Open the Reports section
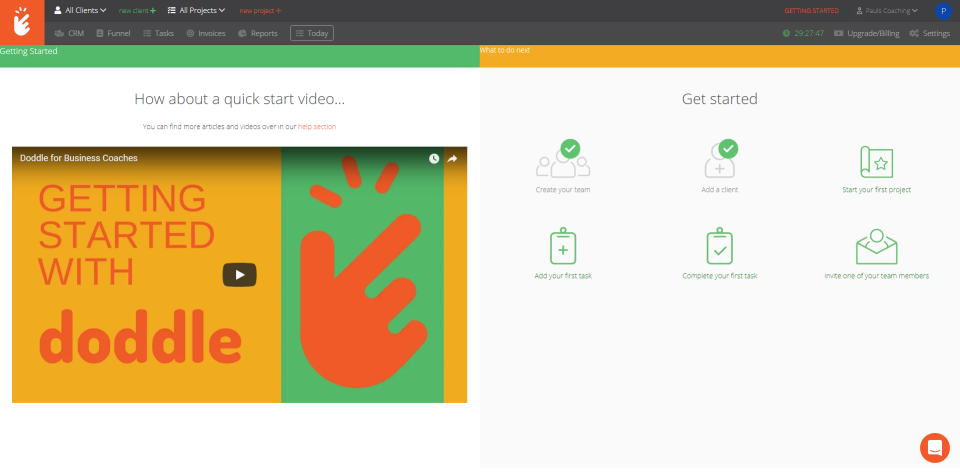Image resolution: width=960 pixels, height=472 pixels. (258, 33)
